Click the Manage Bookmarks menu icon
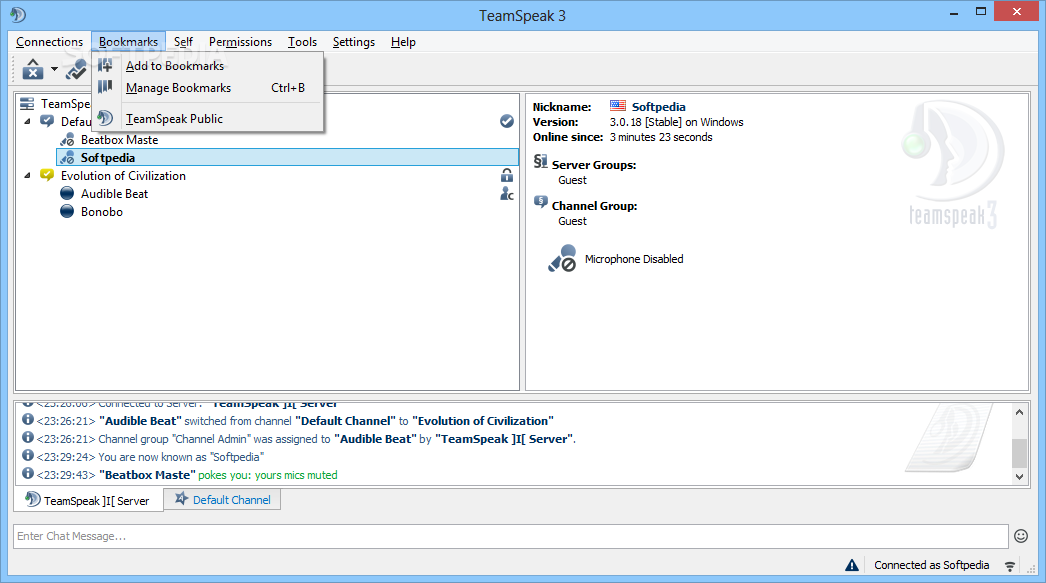 tap(105, 87)
